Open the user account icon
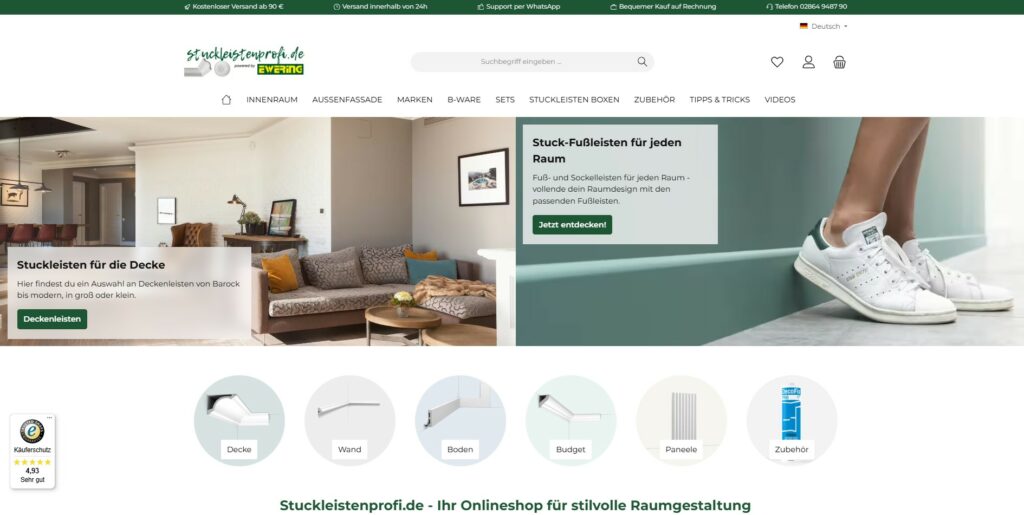1024x515 pixels. [808, 62]
